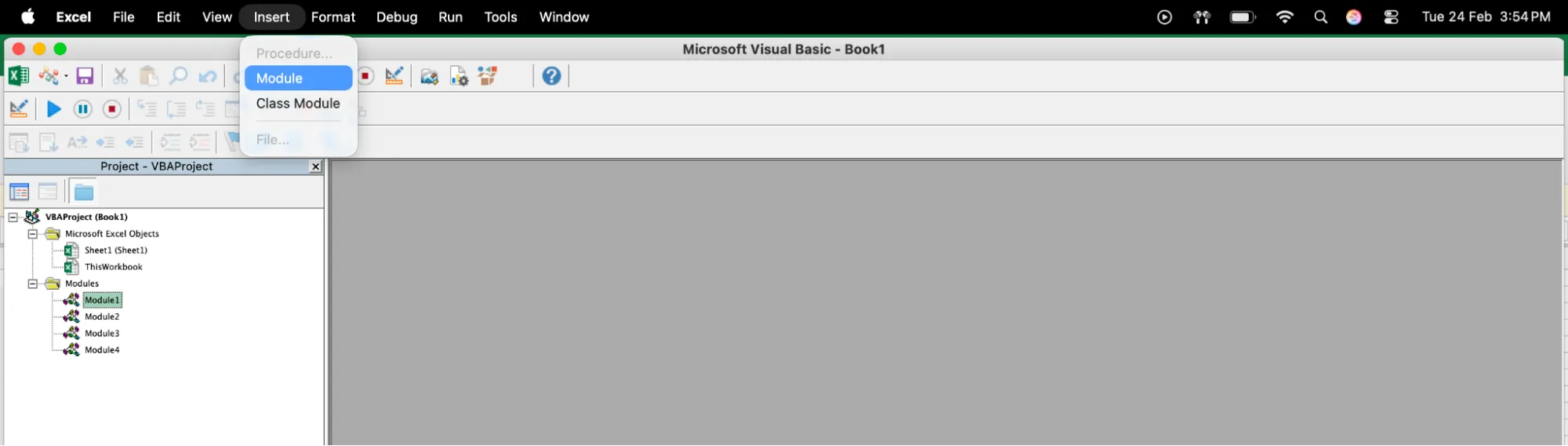Click the Comment Block icon
The width and height of the screenshot is (1568, 446).
[x=170, y=142]
